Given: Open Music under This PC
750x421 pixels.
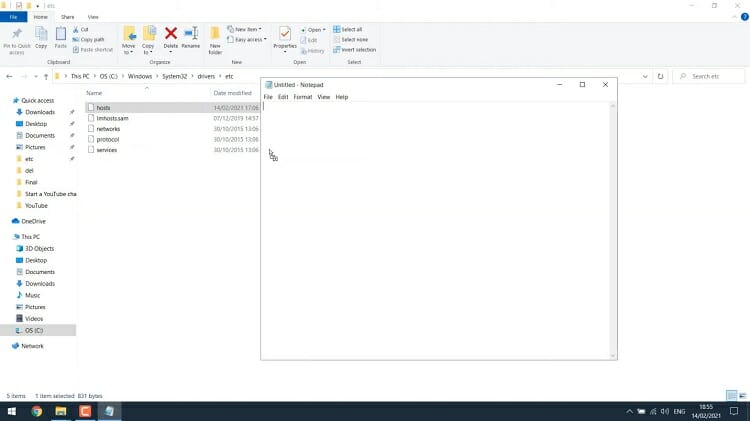Looking at the screenshot, I should [x=33, y=295].
